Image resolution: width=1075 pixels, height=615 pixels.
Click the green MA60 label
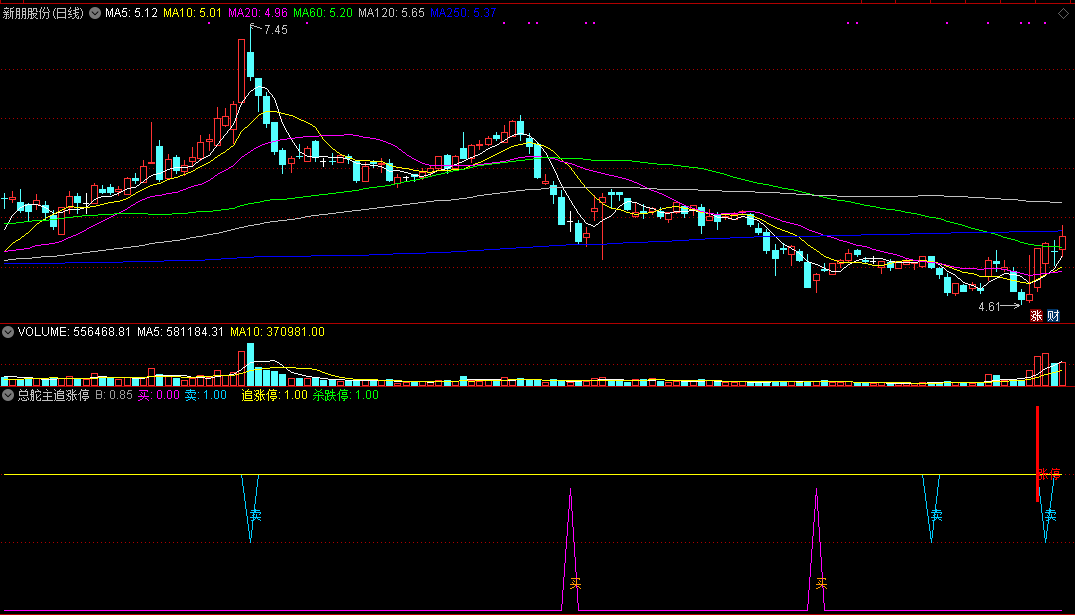coord(322,14)
